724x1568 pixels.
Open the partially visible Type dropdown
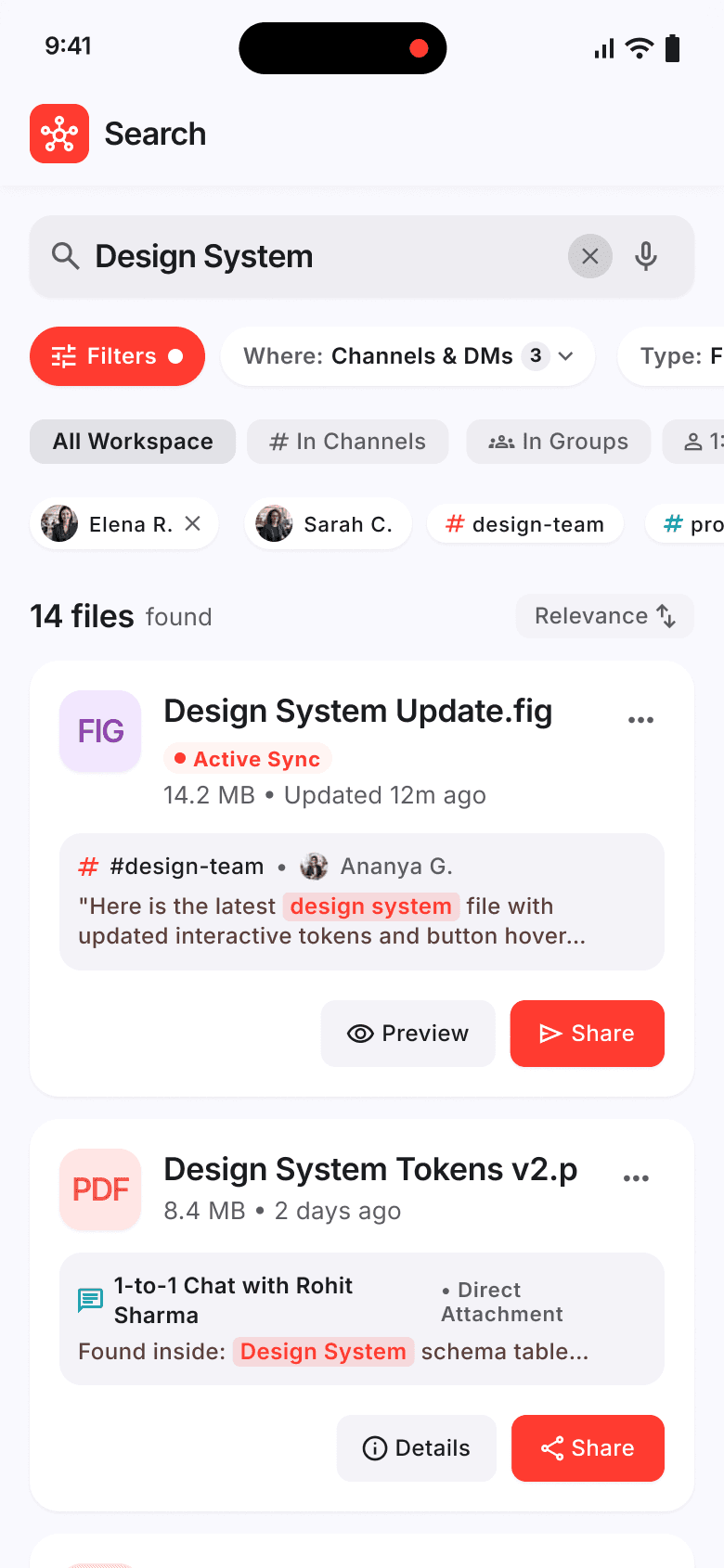671,356
